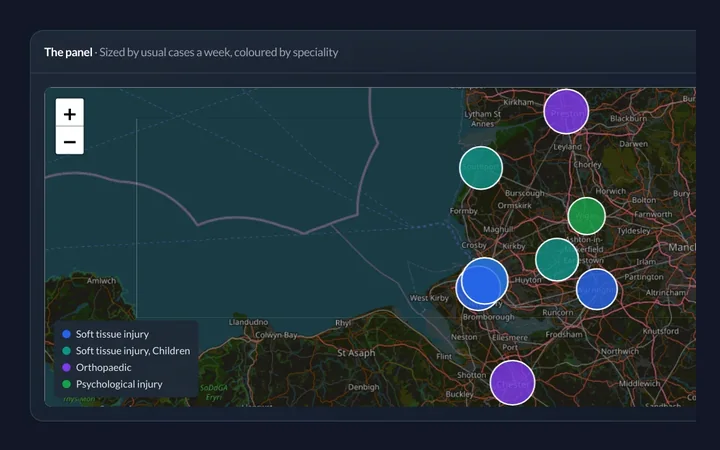Click the 'Psychological injury' legend label
This screenshot has width=720, height=450.
coord(119,384)
